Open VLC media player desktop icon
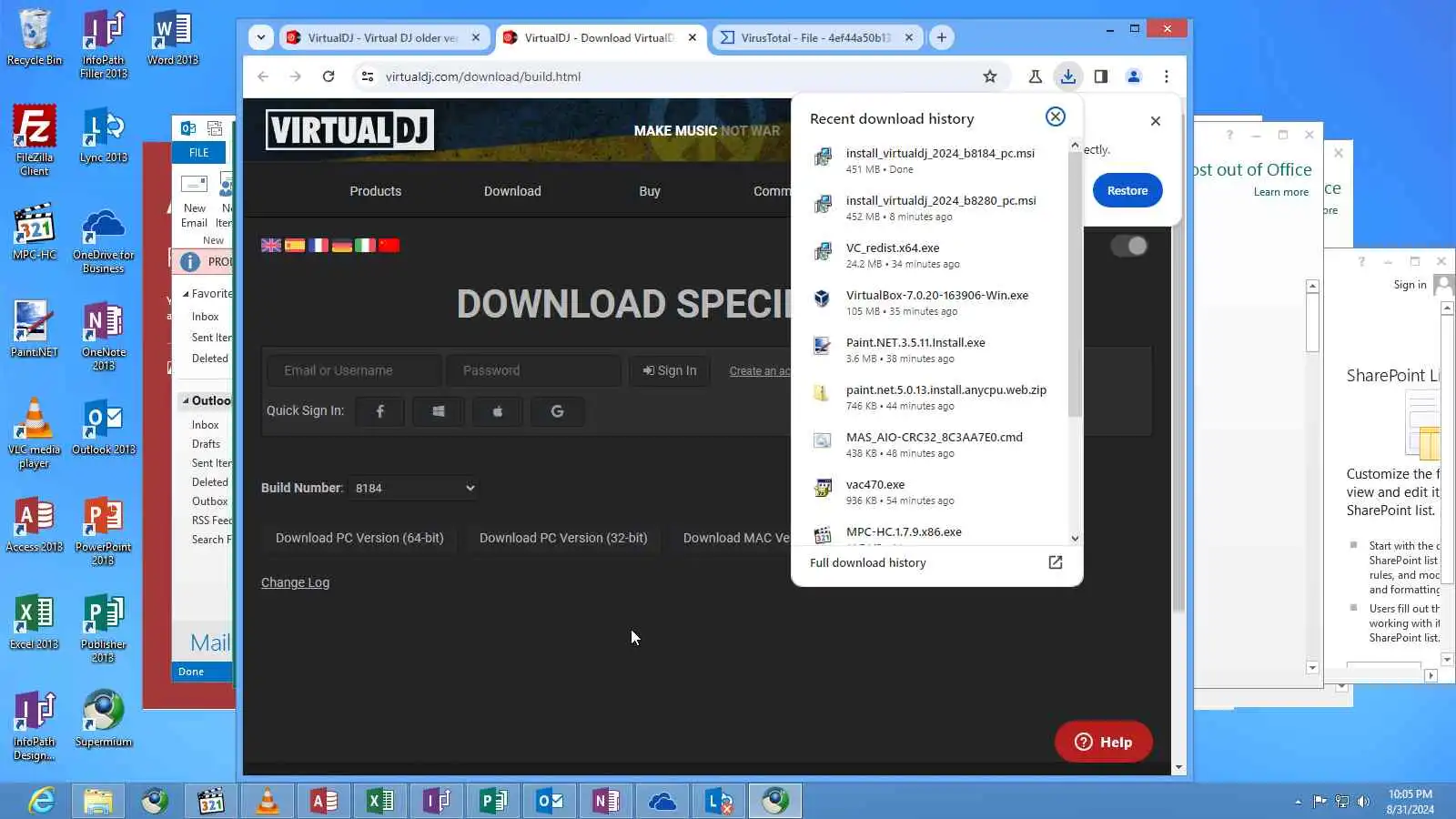1456x819 pixels. [x=35, y=433]
